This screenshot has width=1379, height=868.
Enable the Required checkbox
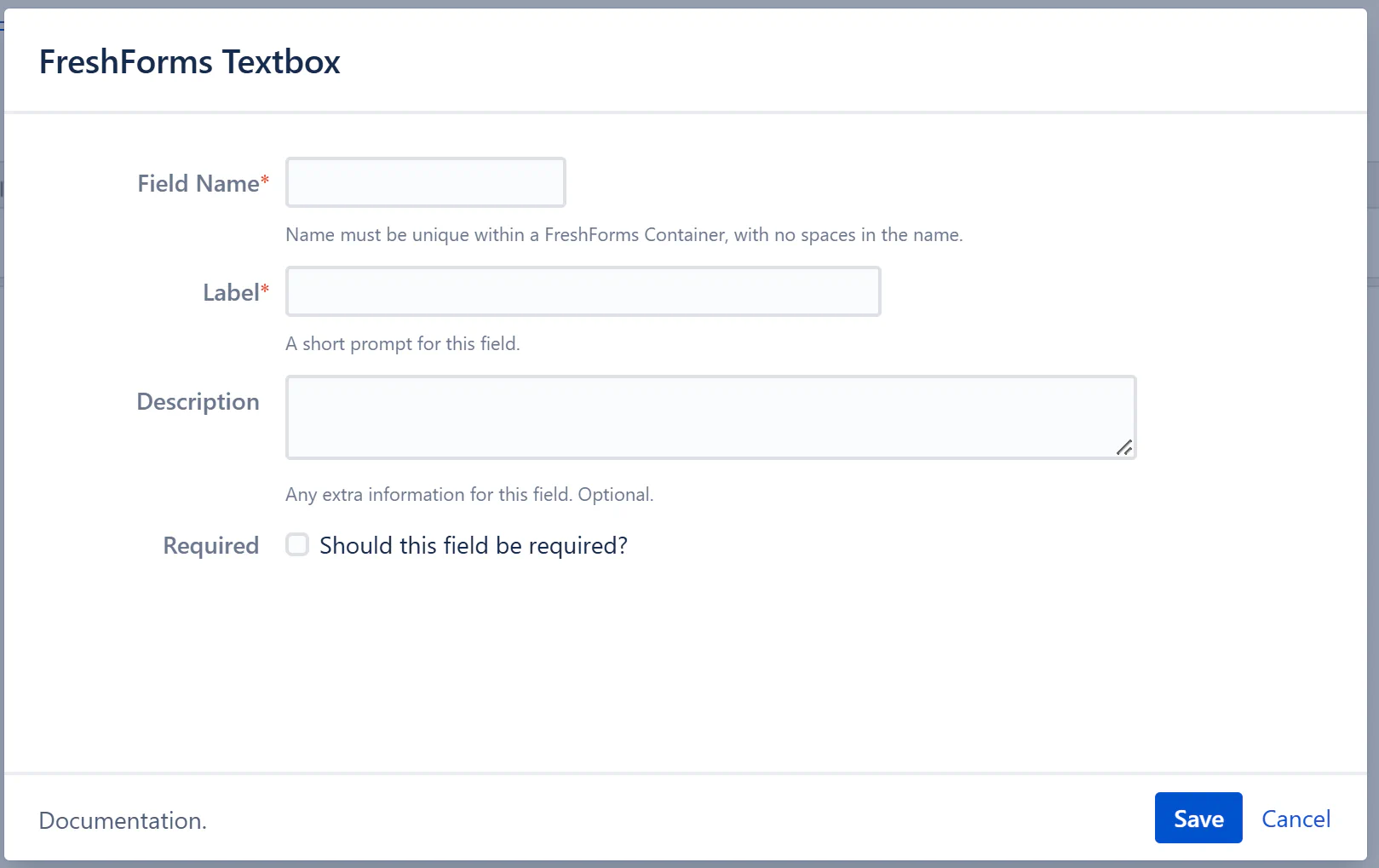coord(297,545)
